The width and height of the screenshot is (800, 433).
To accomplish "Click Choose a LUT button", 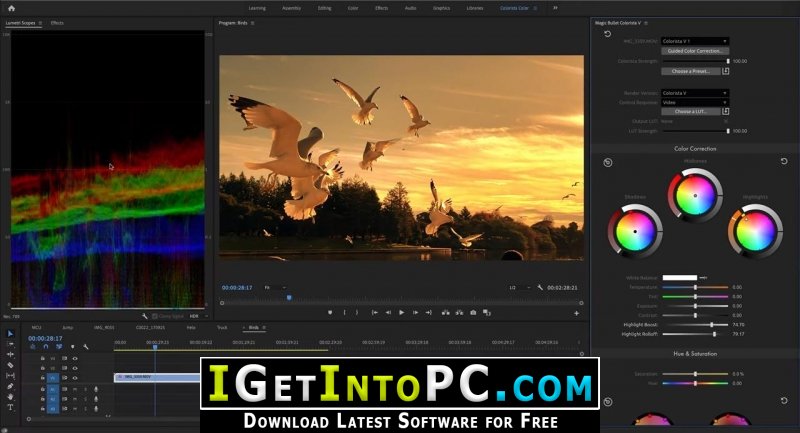I will [691, 111].
